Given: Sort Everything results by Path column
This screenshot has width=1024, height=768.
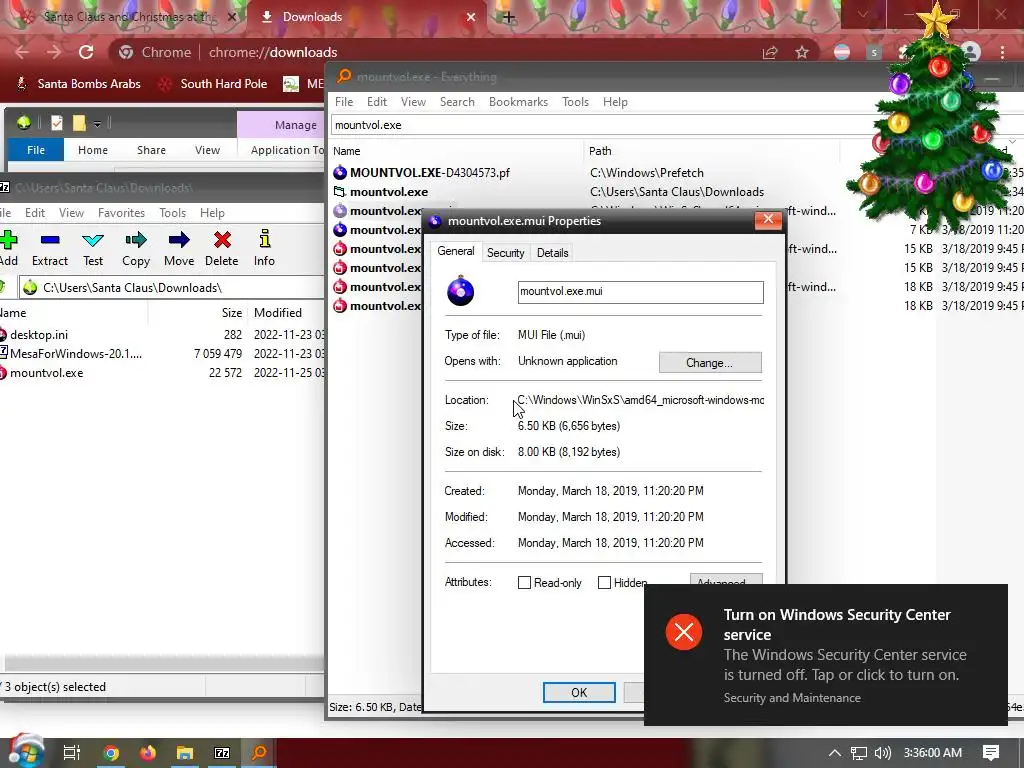Looking at the screenshot, I should click(600, 151).
